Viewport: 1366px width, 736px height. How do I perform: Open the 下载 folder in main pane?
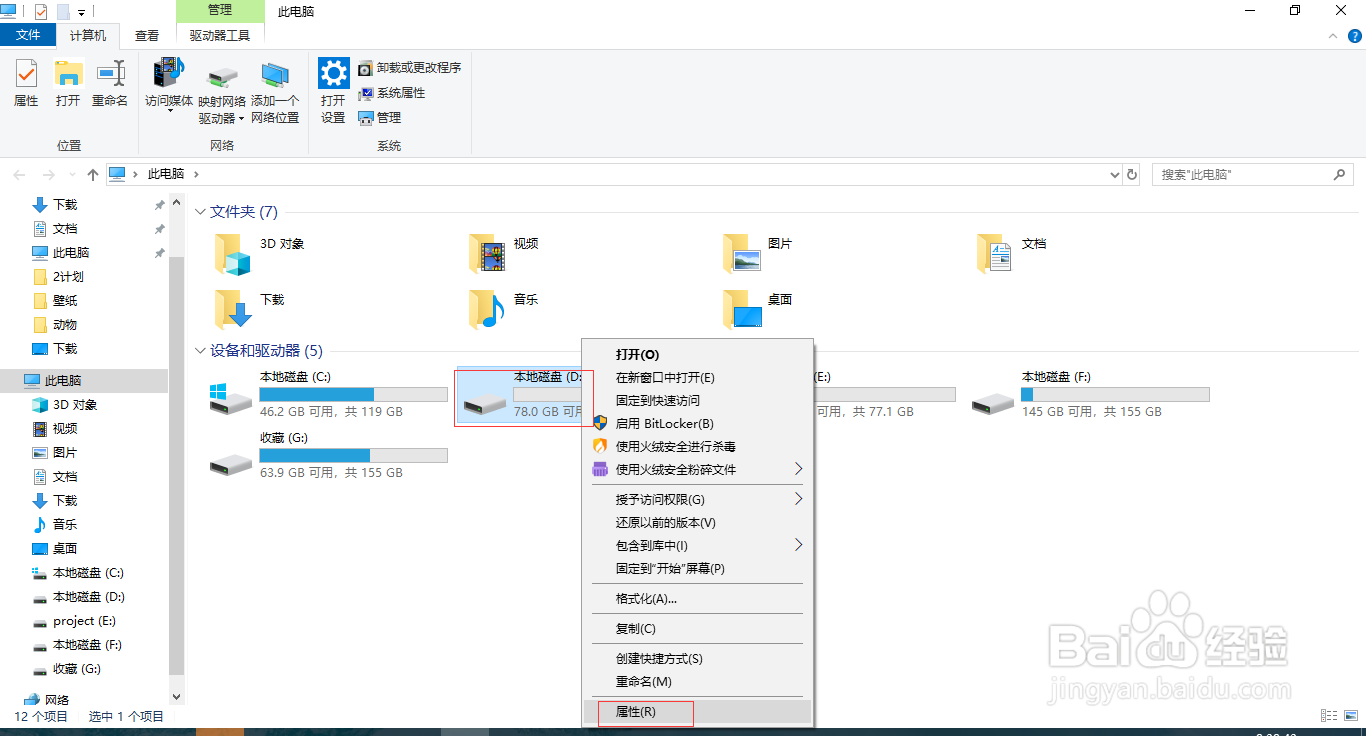pyautogui.click(x=232, y=310)
